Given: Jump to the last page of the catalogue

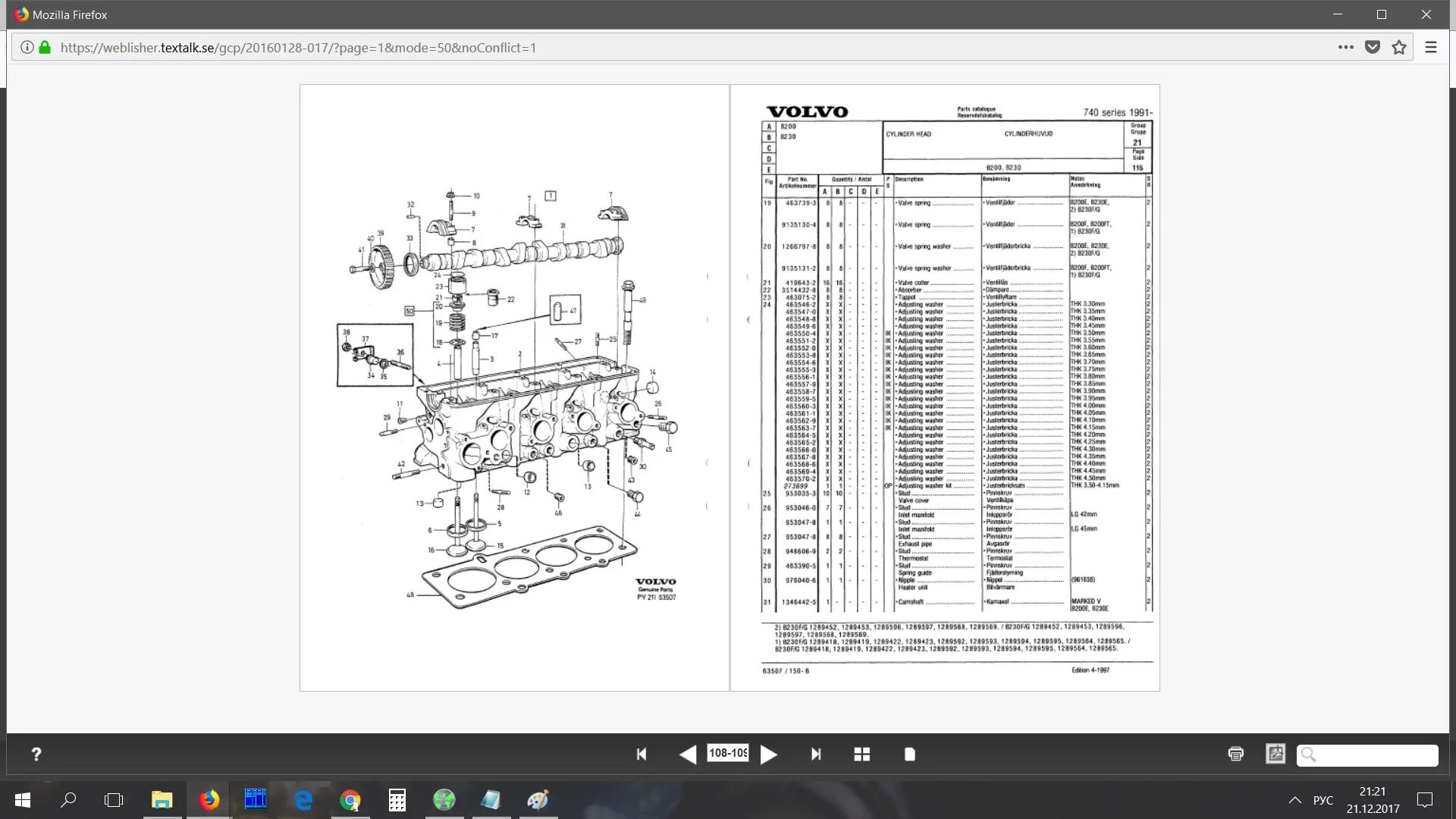Looking at the screenshot, I should tap(816, 754).
